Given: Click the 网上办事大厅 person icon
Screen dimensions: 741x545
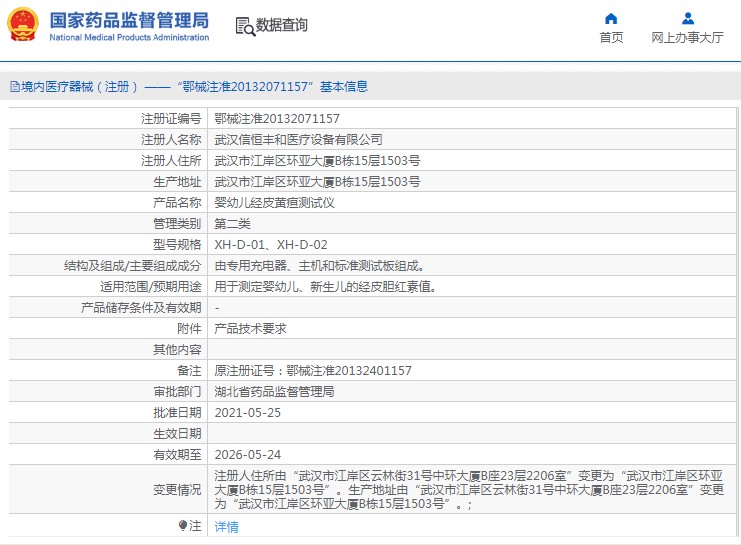Looking at the screenshot, I should (687, 18).
